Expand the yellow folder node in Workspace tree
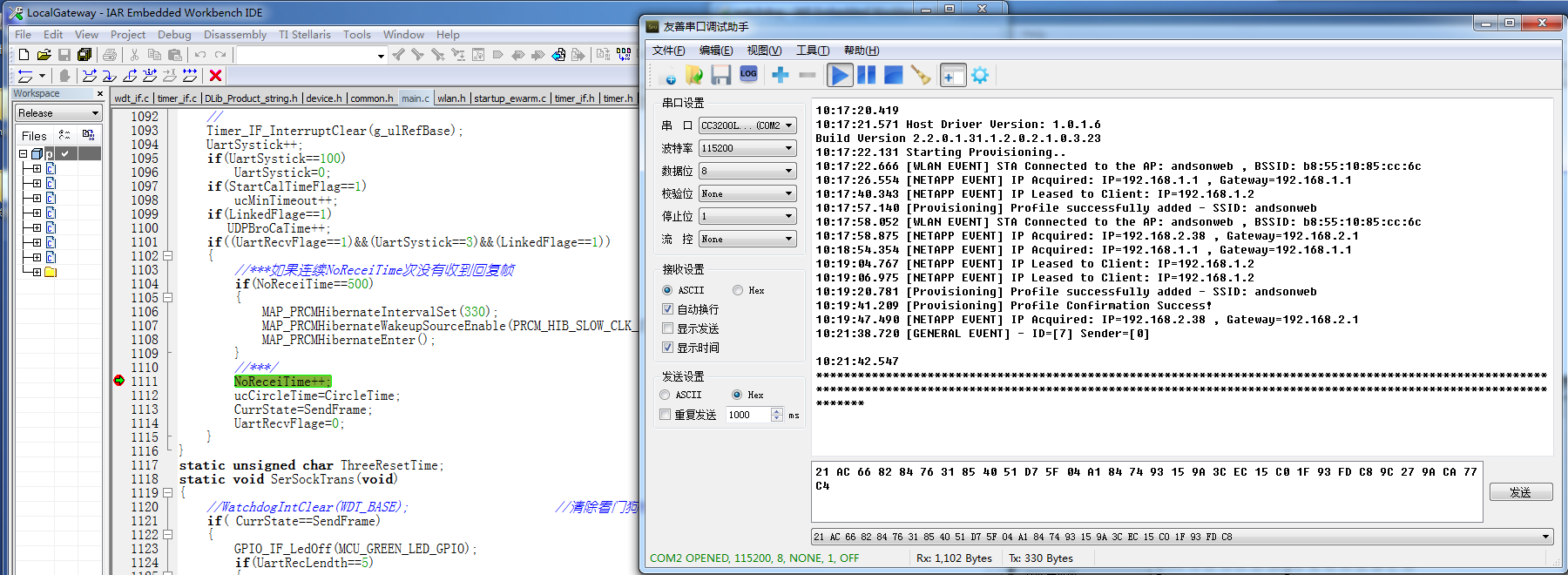This screenshot has height=575, width=1568. 37,272
